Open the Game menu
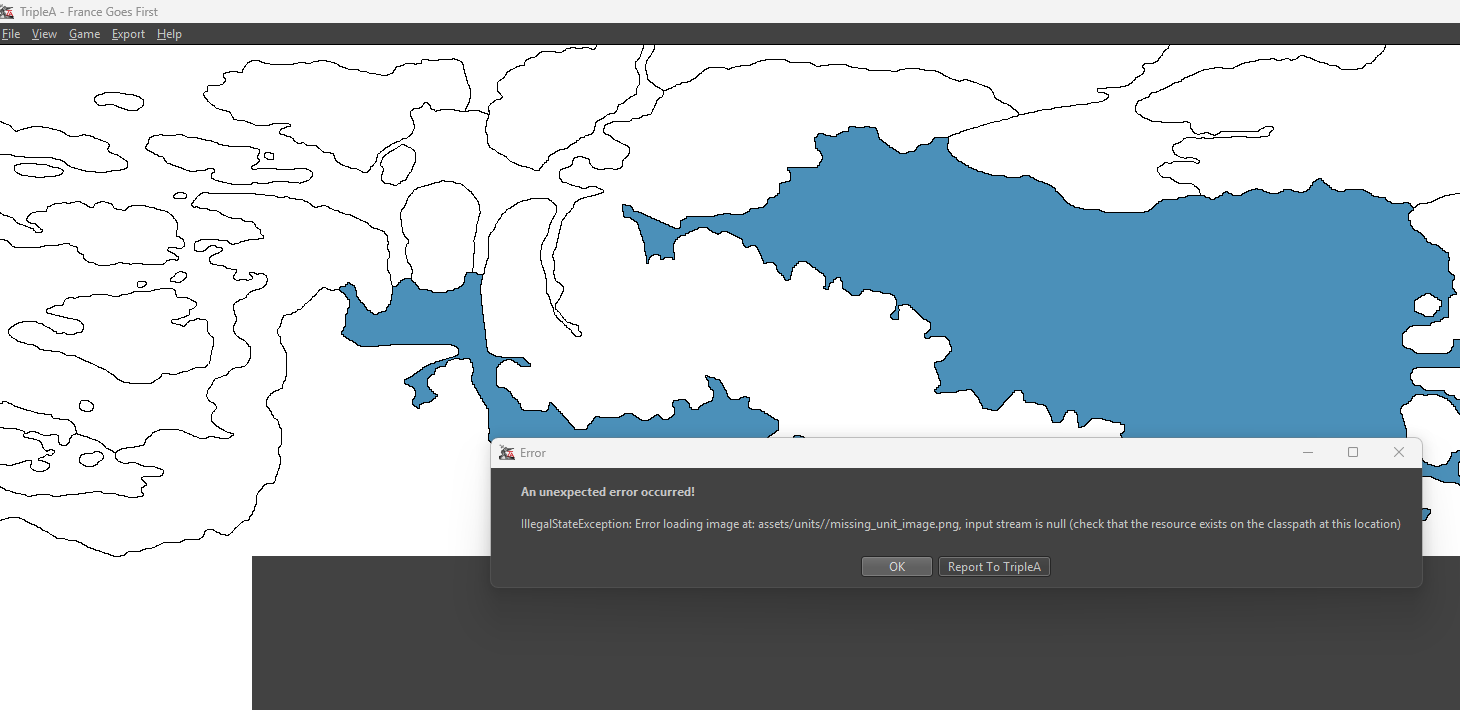This screenshot has height=710, width=1460. pos(84,34)
